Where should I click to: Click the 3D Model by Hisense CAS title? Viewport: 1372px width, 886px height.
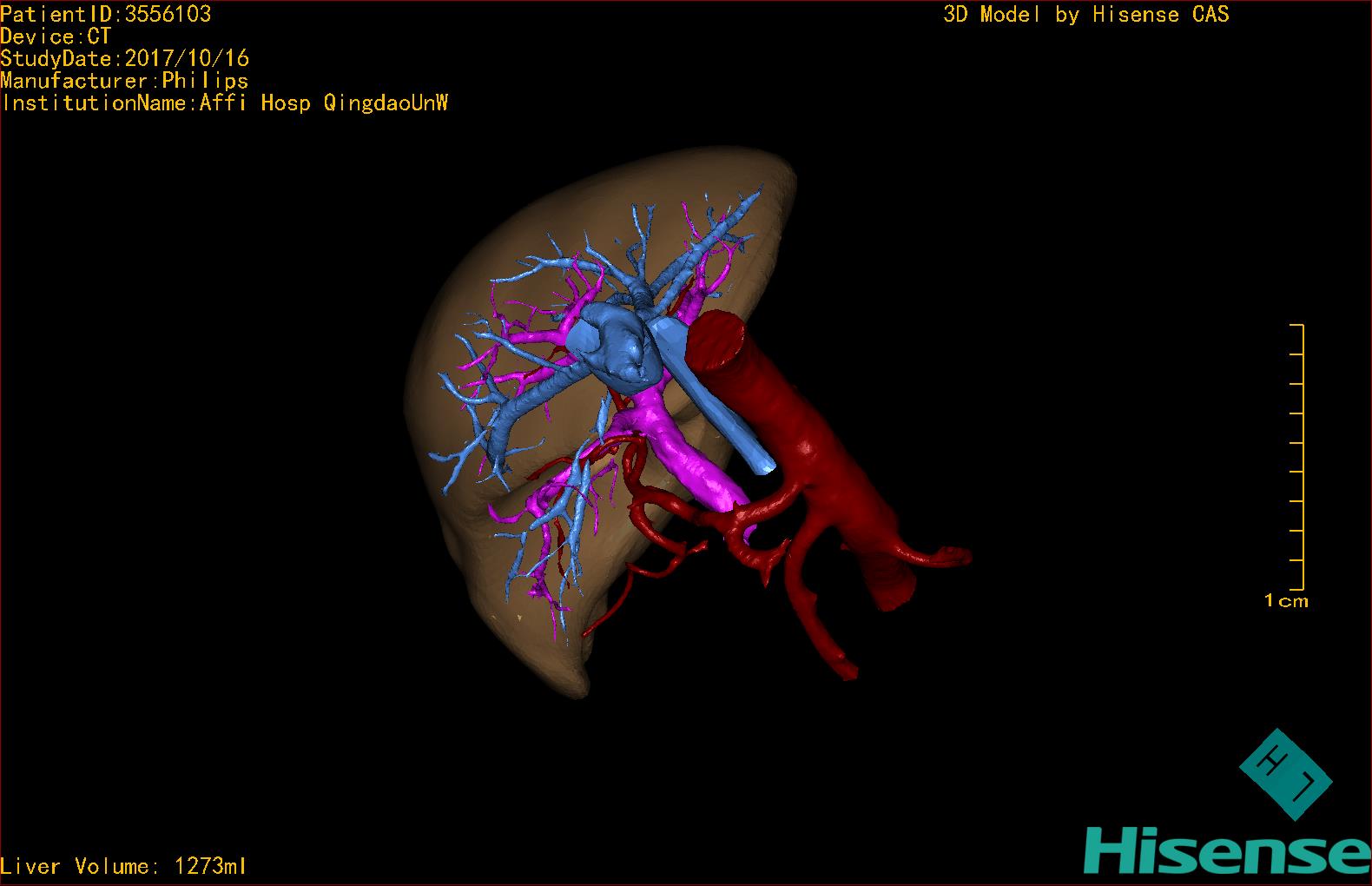(1086, 14)
